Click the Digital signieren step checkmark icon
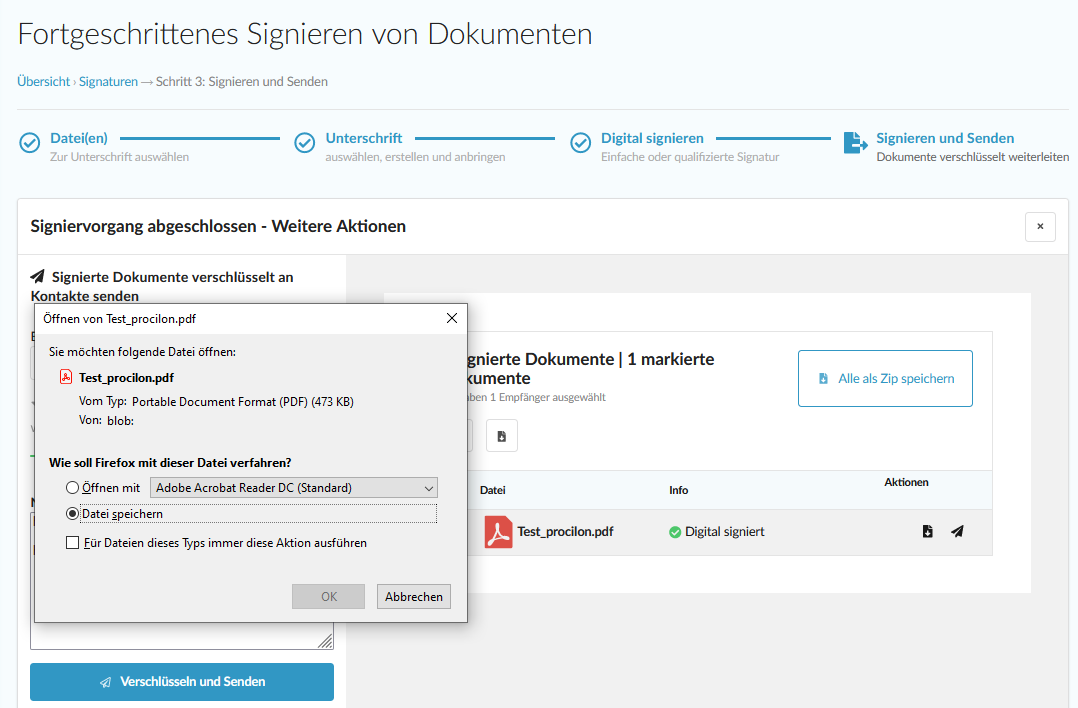The width and height of the screenshot is (1078, 708). point(580,143)
